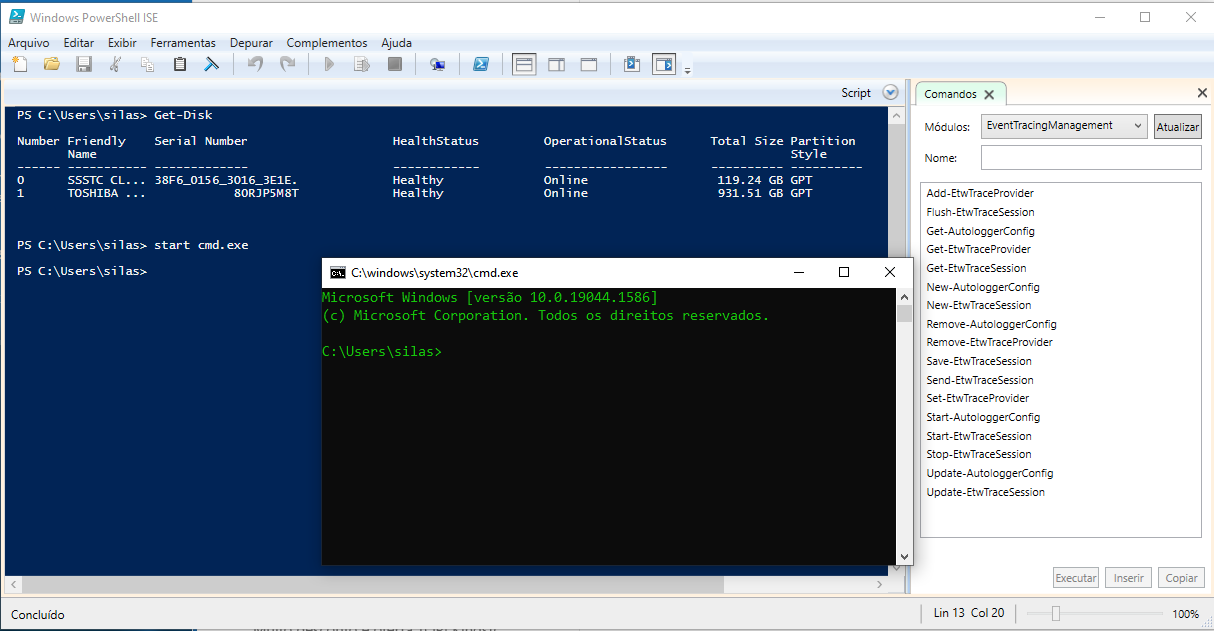1214x631 pixels.
Task: Select the Stop-EtwTraceSession cmdlet
Action: click(x=977, y=454)
